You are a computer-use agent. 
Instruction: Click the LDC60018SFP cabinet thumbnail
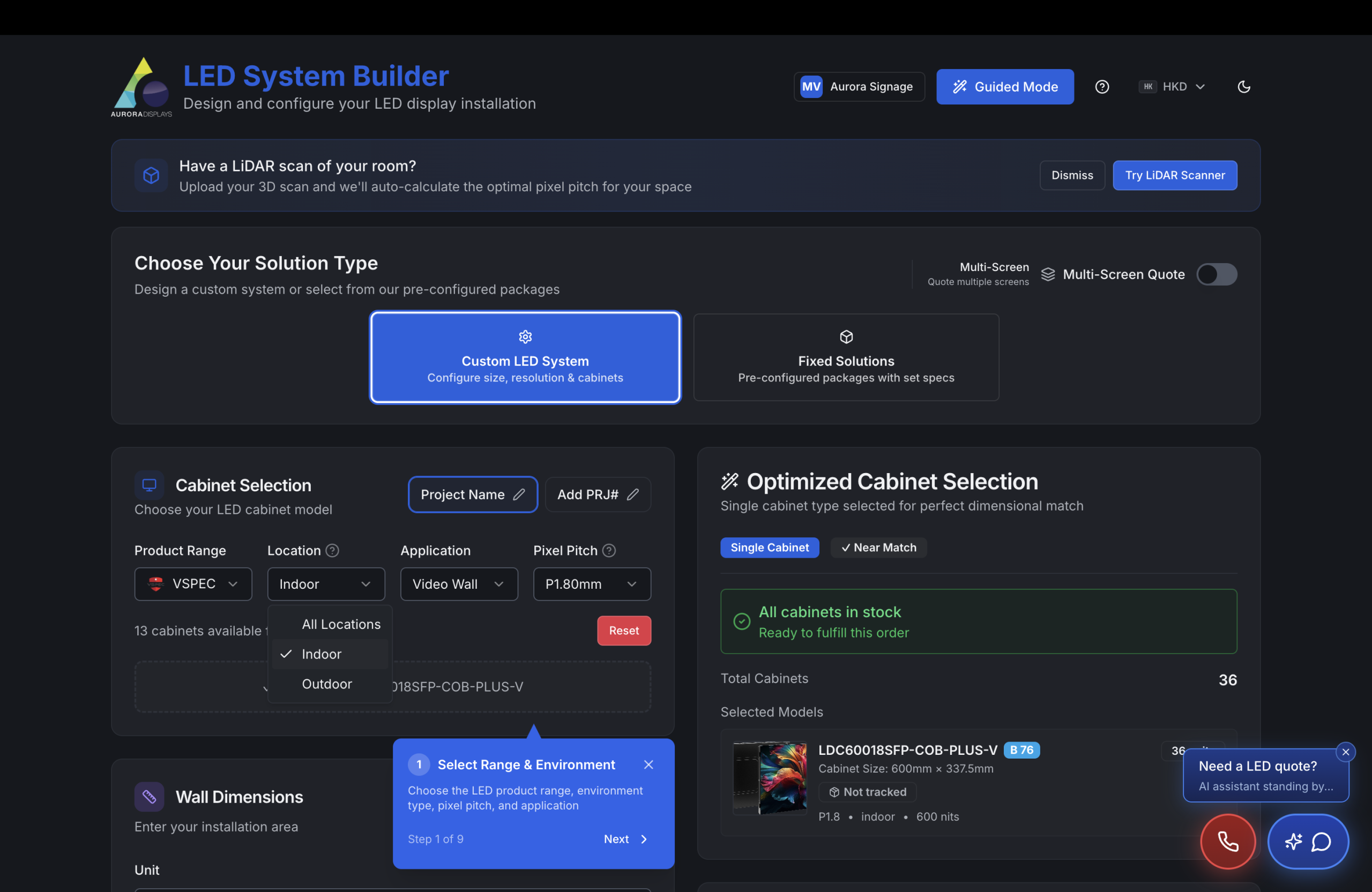[770, 778]
